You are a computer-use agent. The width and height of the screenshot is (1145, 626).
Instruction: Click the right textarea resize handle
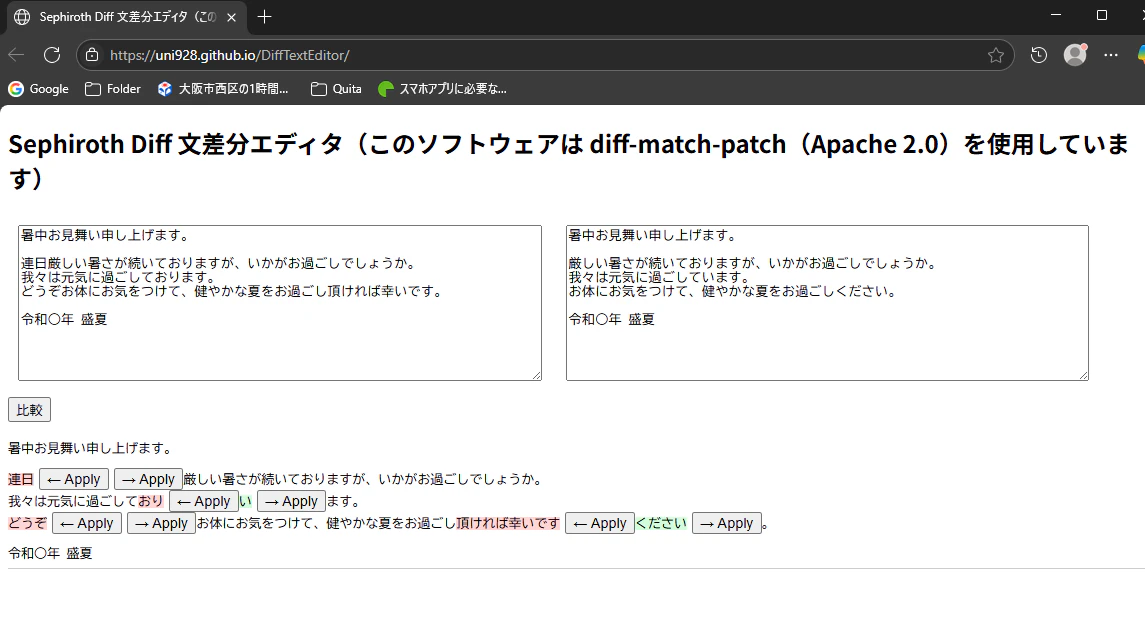(x=1084, y=375)
